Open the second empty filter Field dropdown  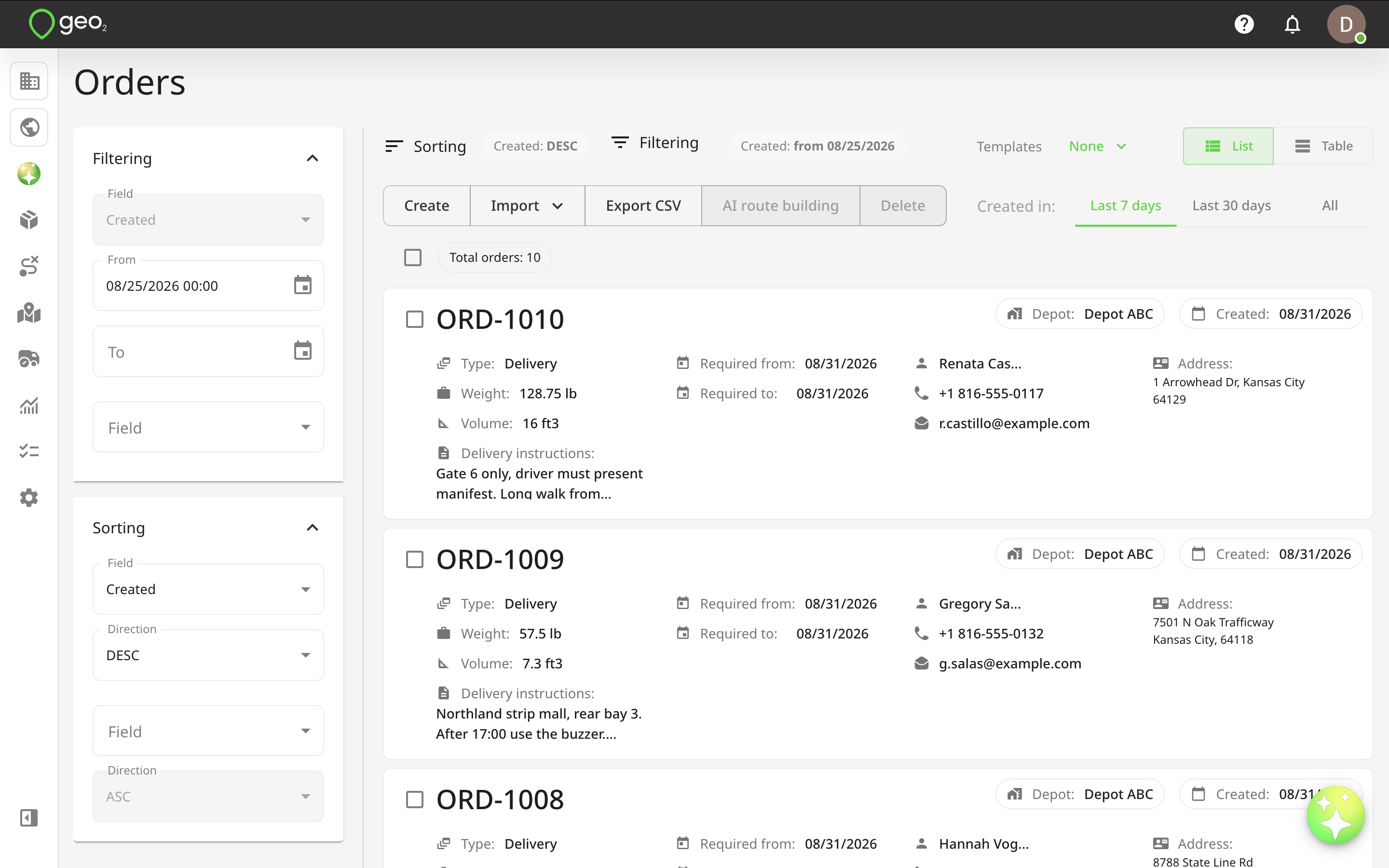(208, 427)
